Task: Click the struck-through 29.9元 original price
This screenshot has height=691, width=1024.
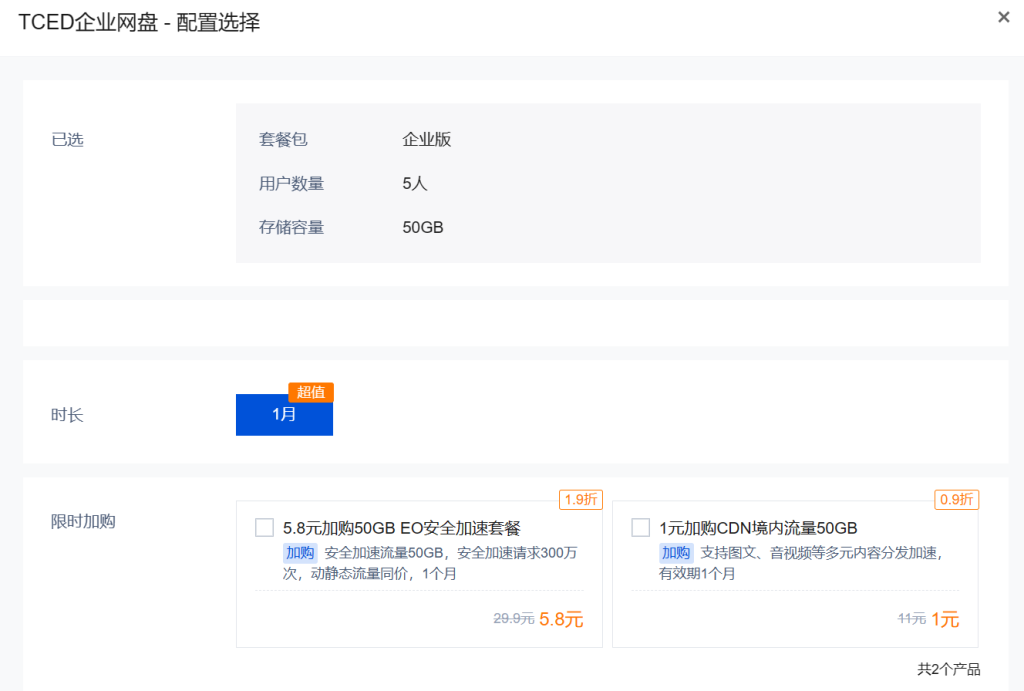Action: click(513, 619)
